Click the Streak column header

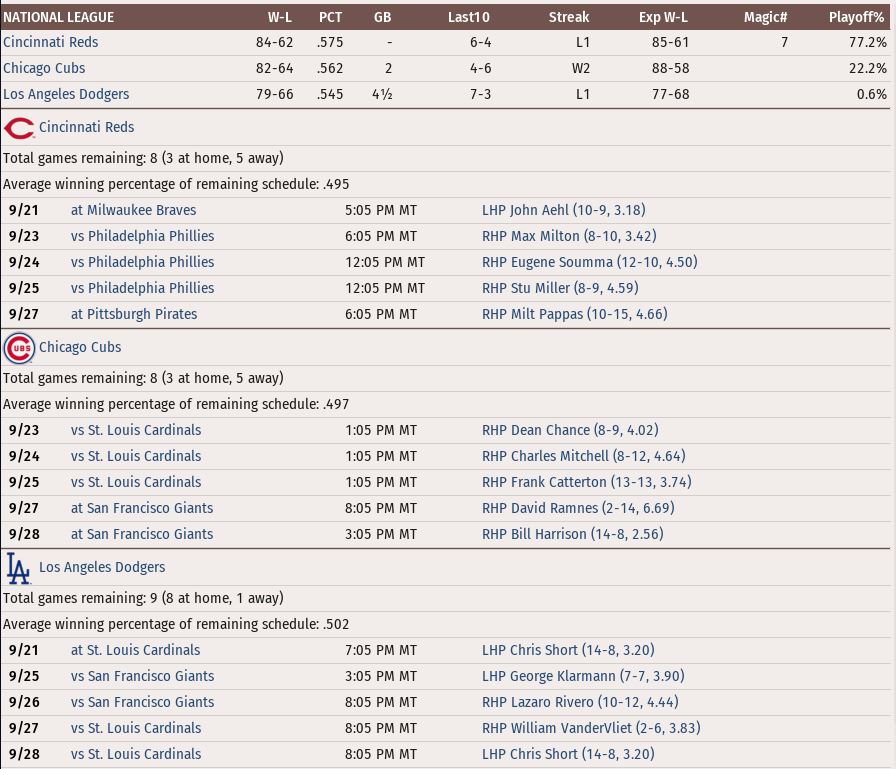(569, 17)
